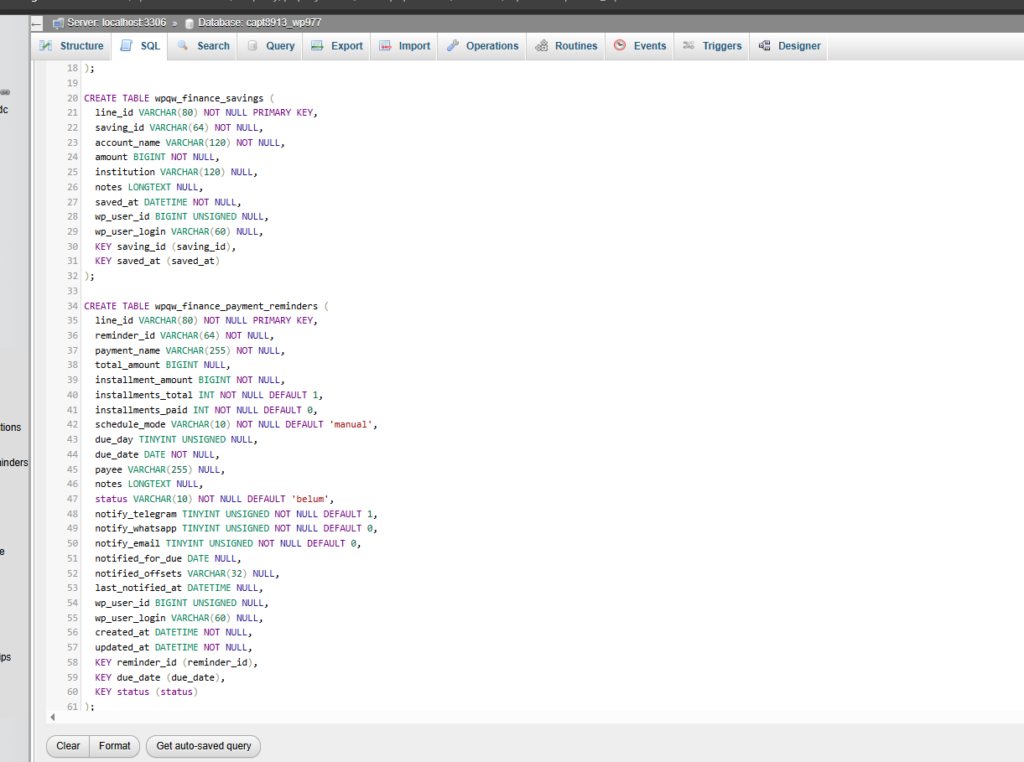The image size is (1024, 762).
Task: Click the Format button
Action: pos(114,745)
